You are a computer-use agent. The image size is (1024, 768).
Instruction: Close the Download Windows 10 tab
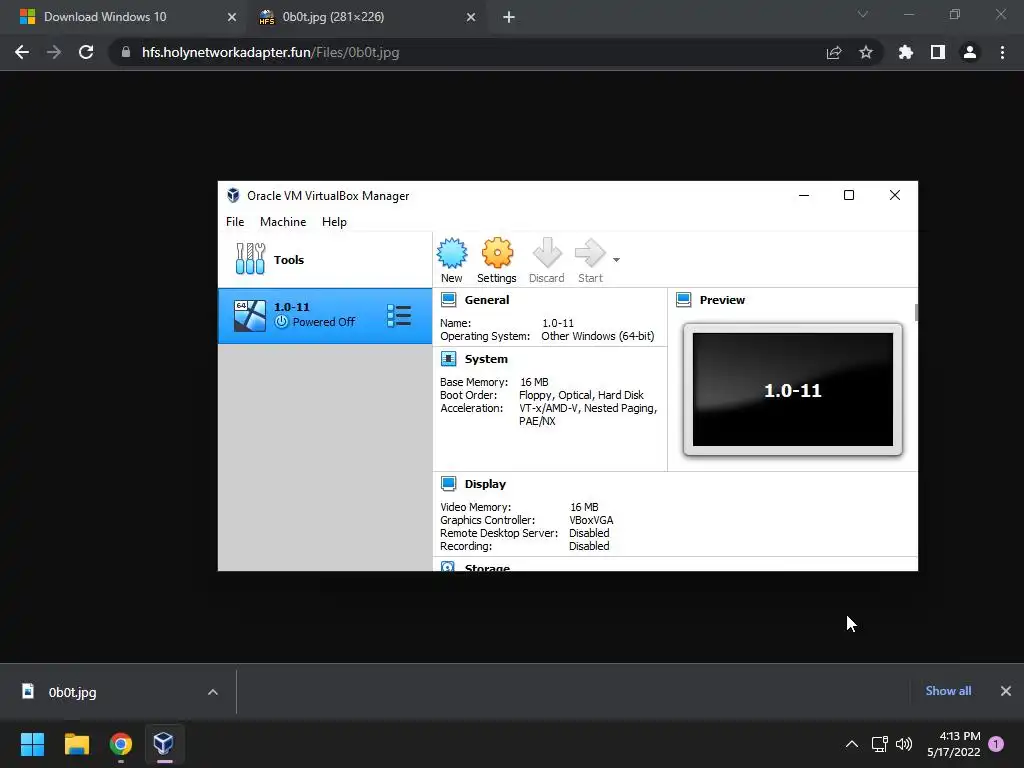point(232,18)
